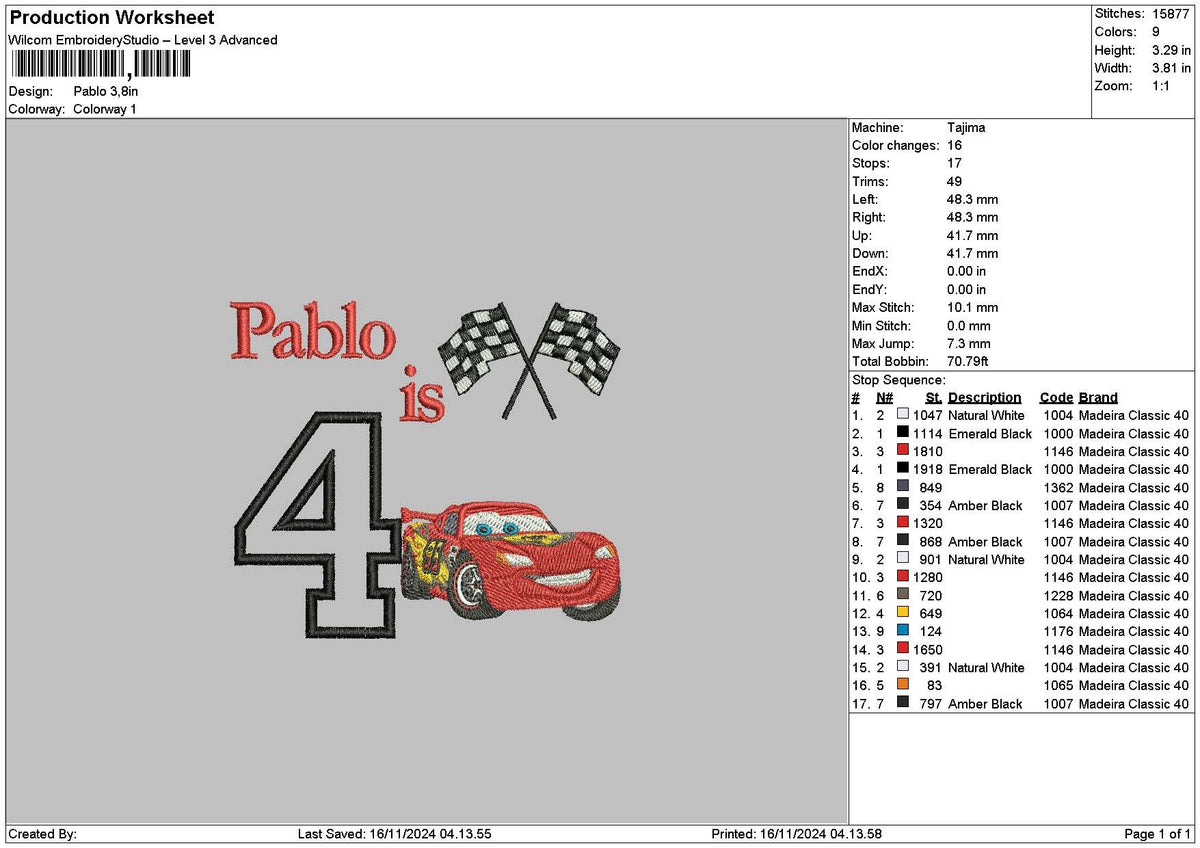
Task: Click the black swatch in stop row 2
Action: pos(903,432)
